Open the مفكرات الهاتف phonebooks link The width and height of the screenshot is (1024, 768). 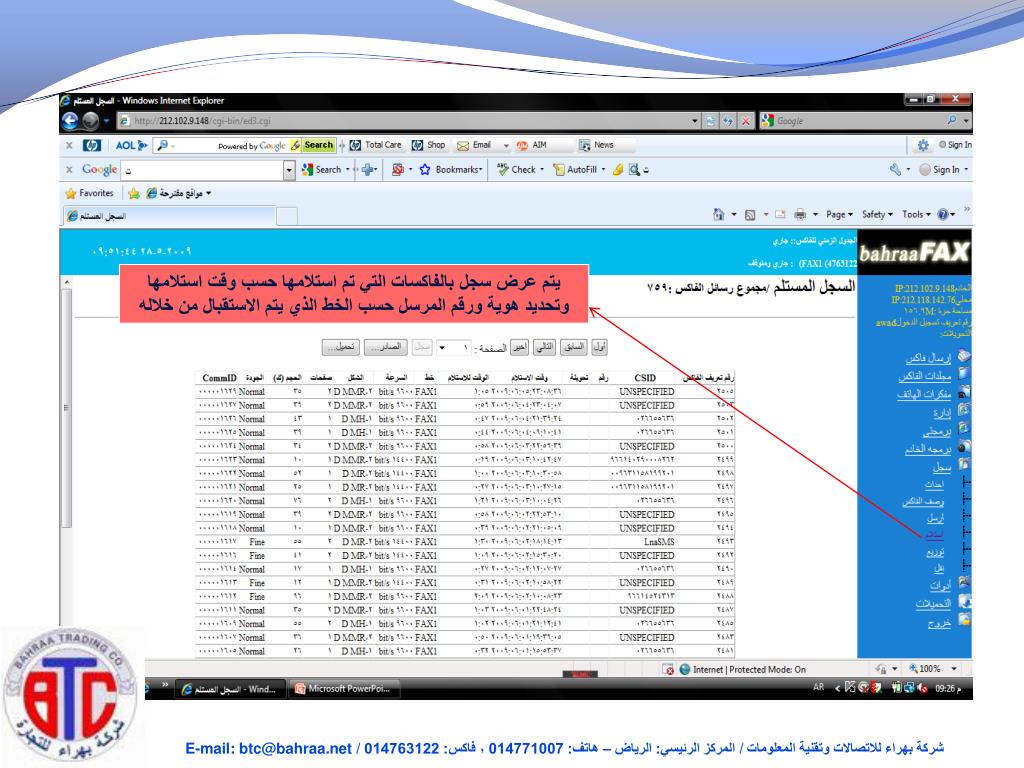[924, 394]
